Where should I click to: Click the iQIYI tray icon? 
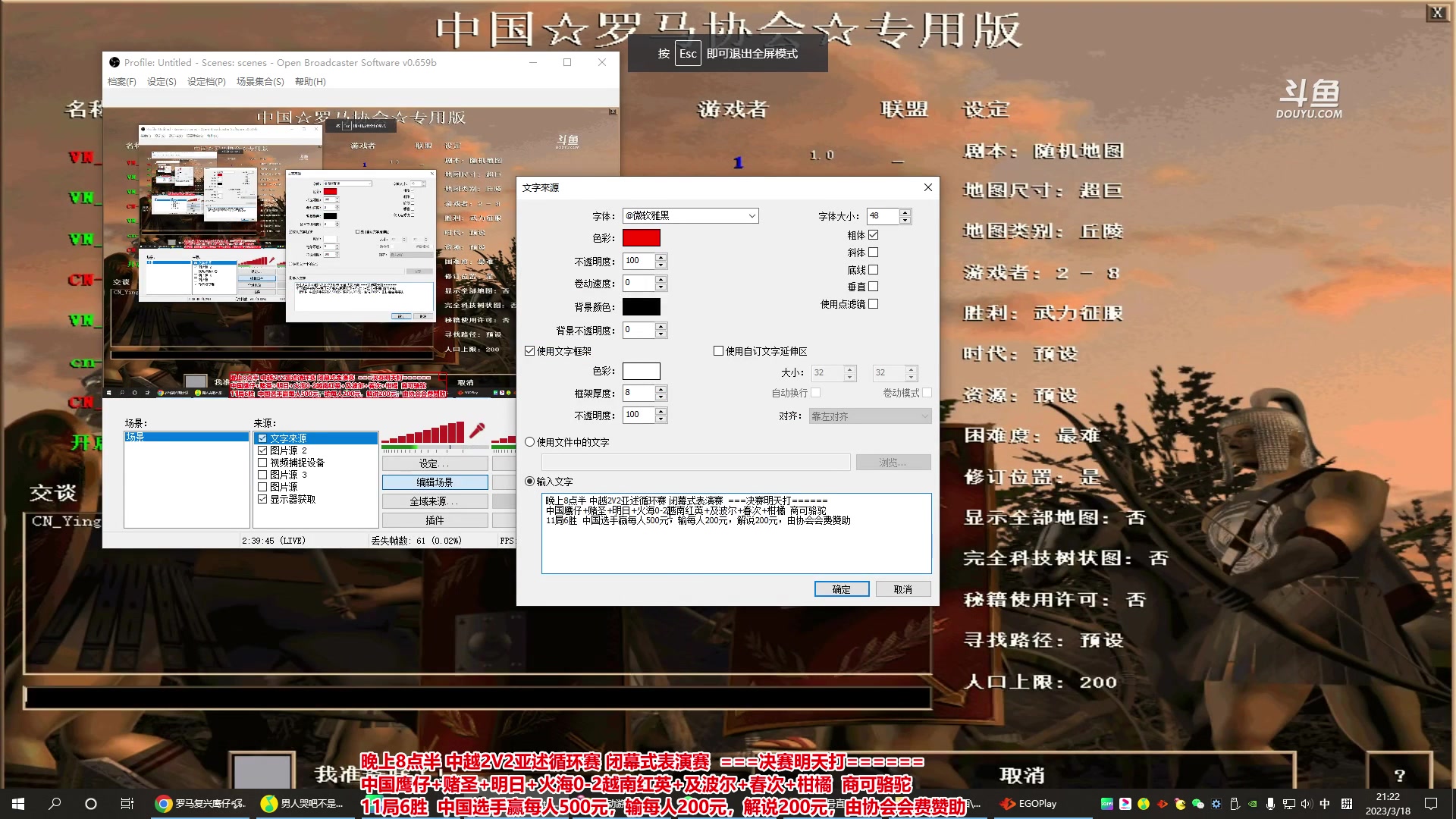(1107, 804)
